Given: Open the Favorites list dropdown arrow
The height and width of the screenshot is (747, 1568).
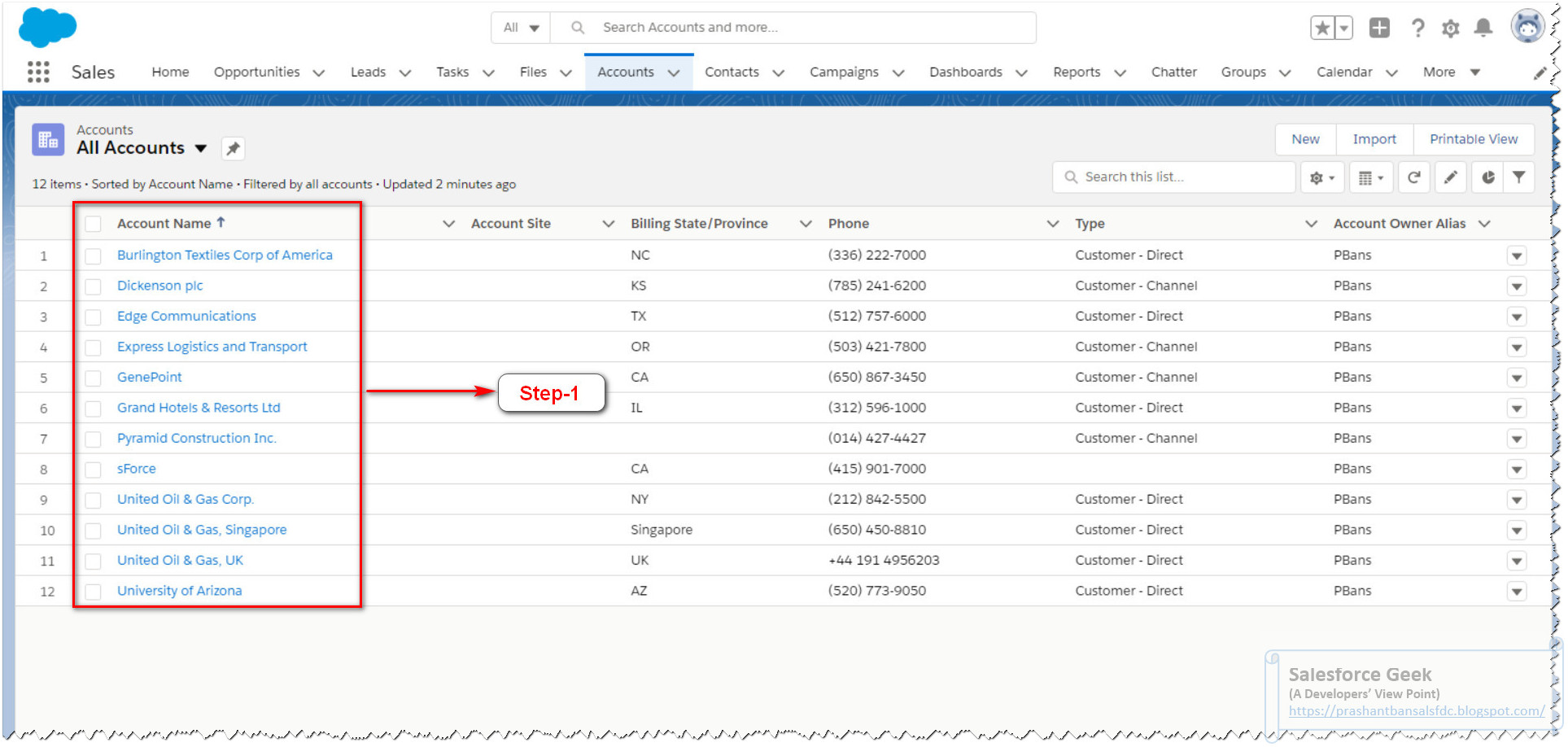Looking at the screenshot, I should coord(1344,28).
